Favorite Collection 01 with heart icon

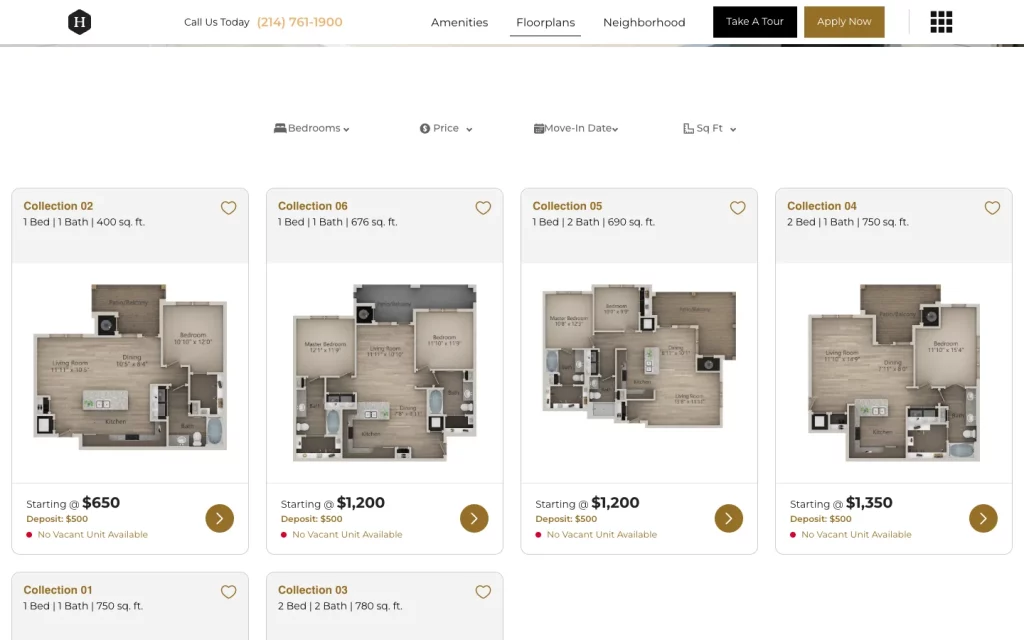[228, 592]
